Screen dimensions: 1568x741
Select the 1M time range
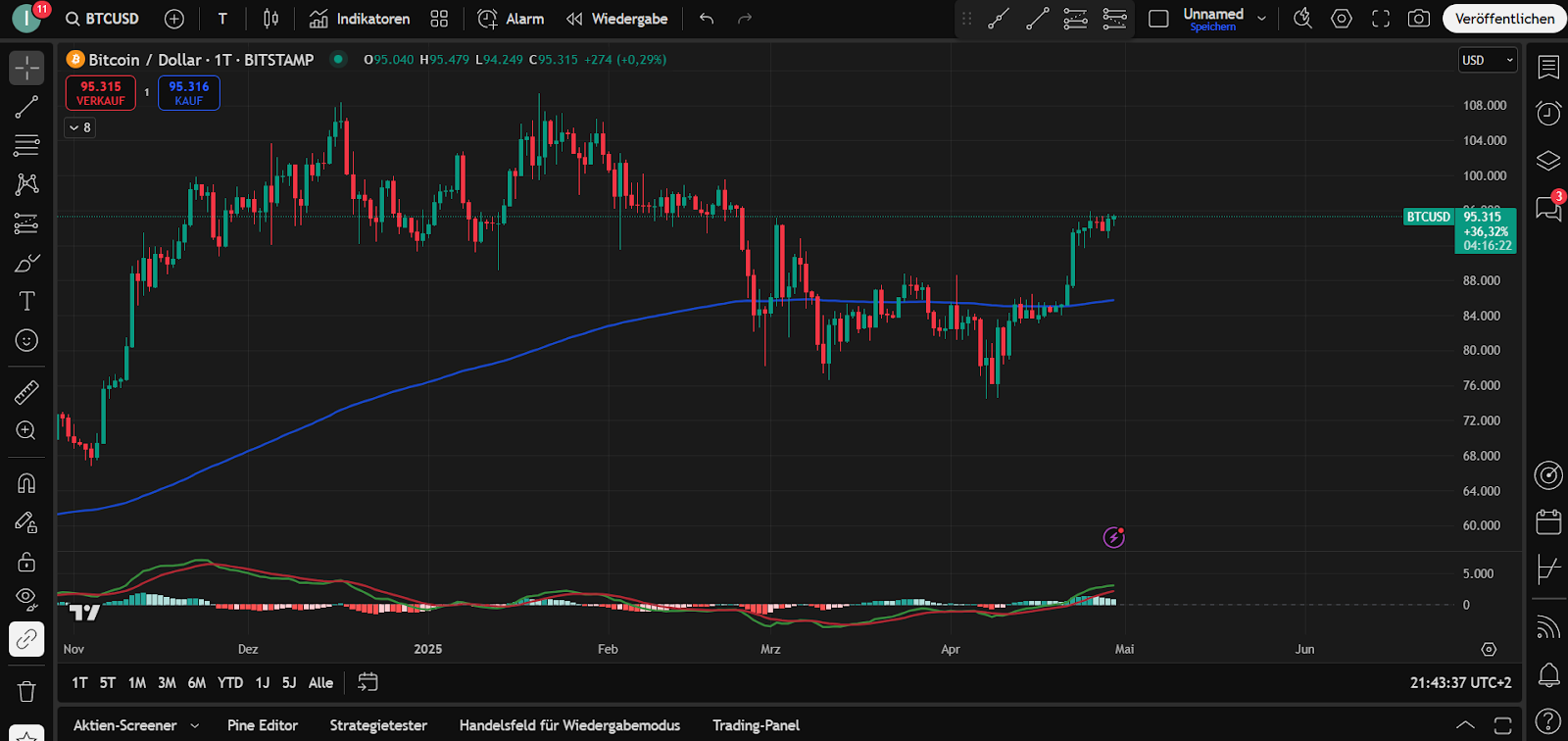[x=137, y=682]
